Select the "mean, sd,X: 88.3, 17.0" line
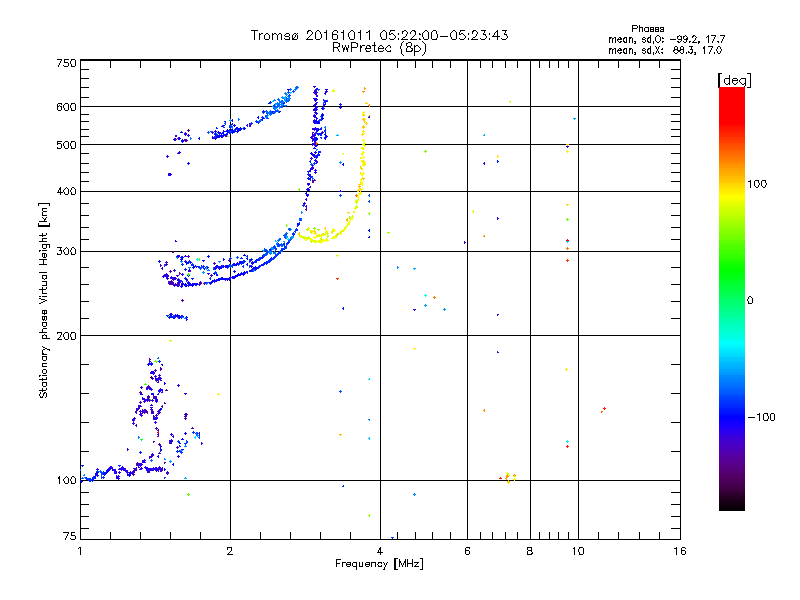This screenshot has width=800, height=600. coord(665,50)
